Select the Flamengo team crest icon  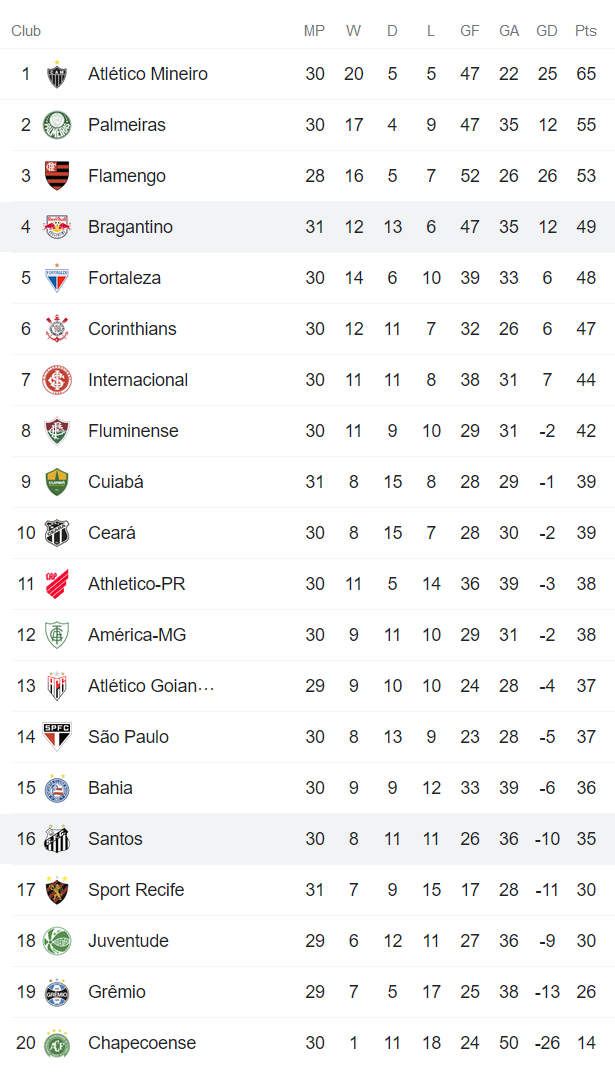(x=57, y=177)
